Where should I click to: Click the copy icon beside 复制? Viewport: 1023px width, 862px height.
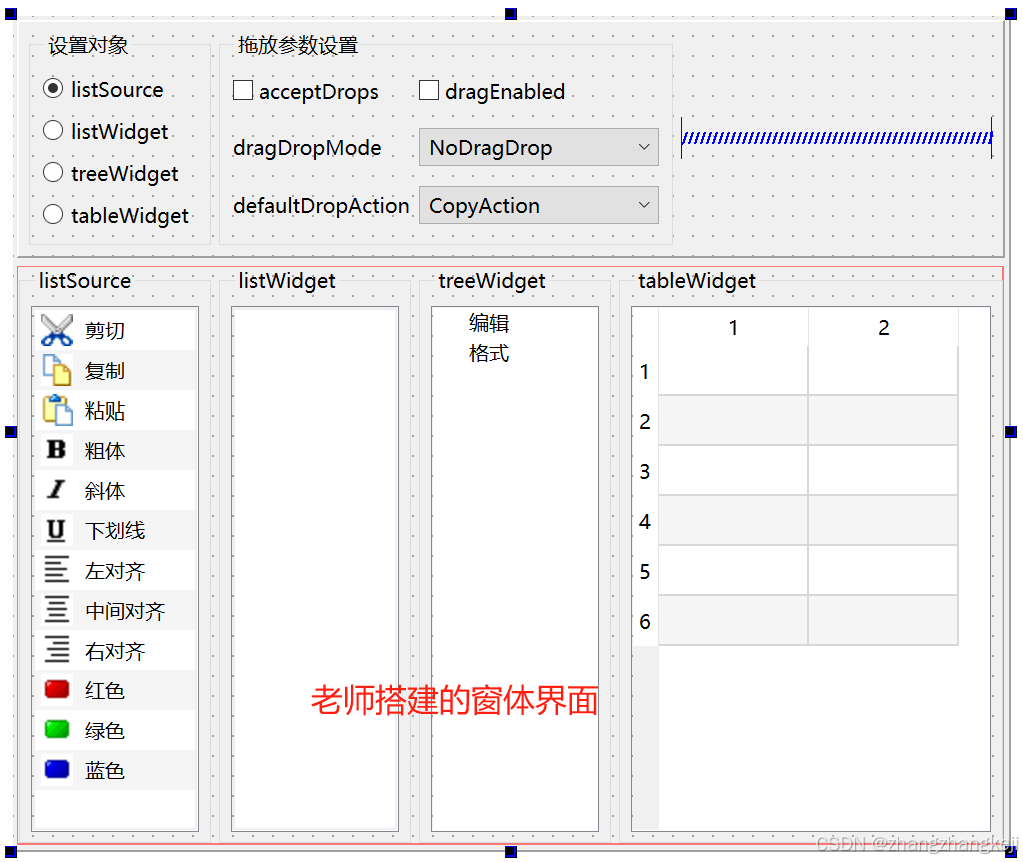57,370
